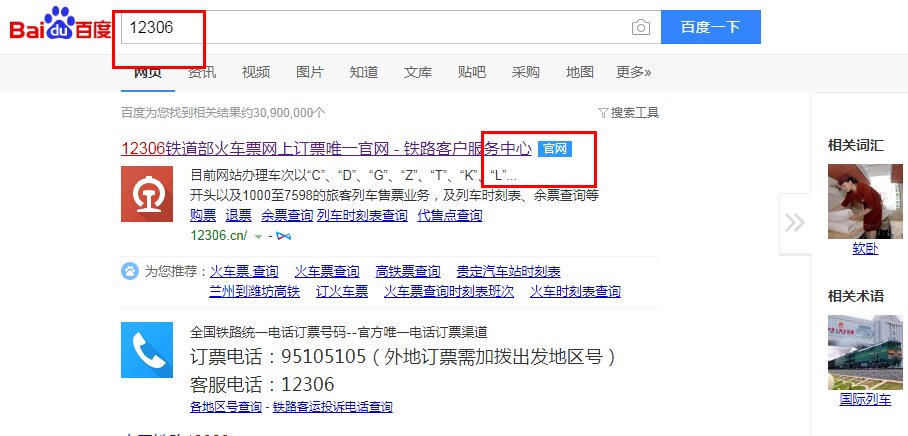Click the green 12306.cn/ URL
This screenshot has height=436, width=908.
point(219,236)
